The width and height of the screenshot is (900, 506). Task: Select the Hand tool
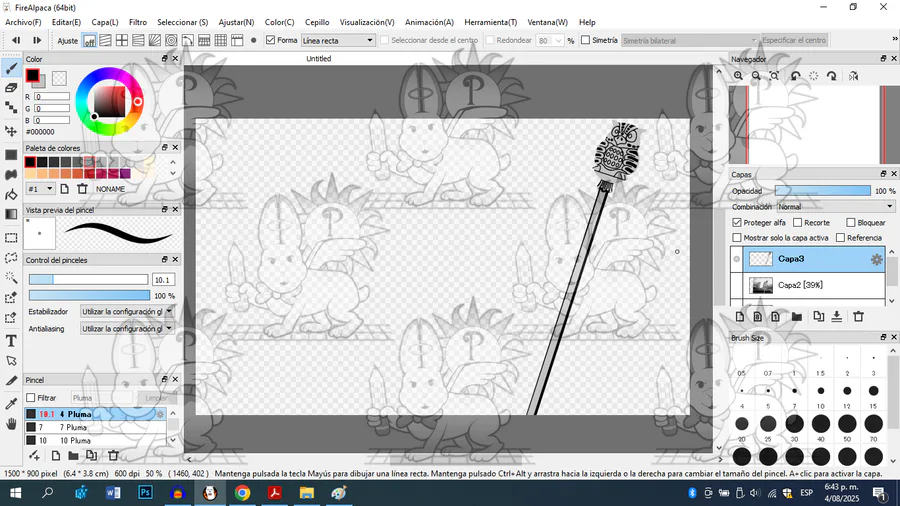[11, 424]
